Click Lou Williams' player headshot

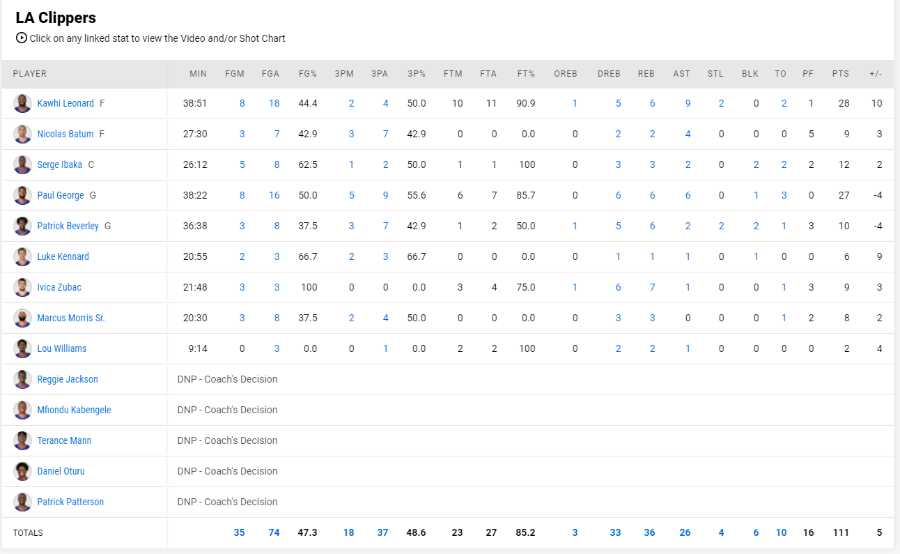point(22,348)
